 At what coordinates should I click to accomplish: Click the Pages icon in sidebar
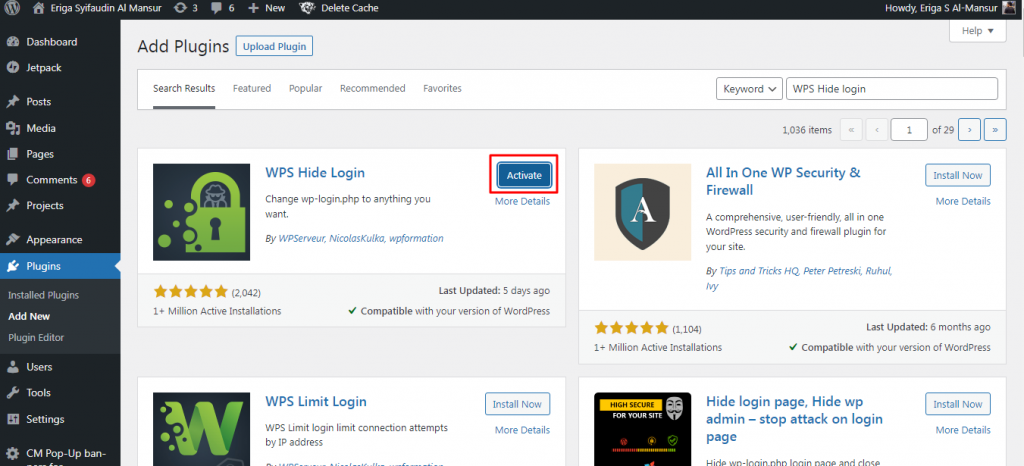pyautogui.click(x=12, y=154)
